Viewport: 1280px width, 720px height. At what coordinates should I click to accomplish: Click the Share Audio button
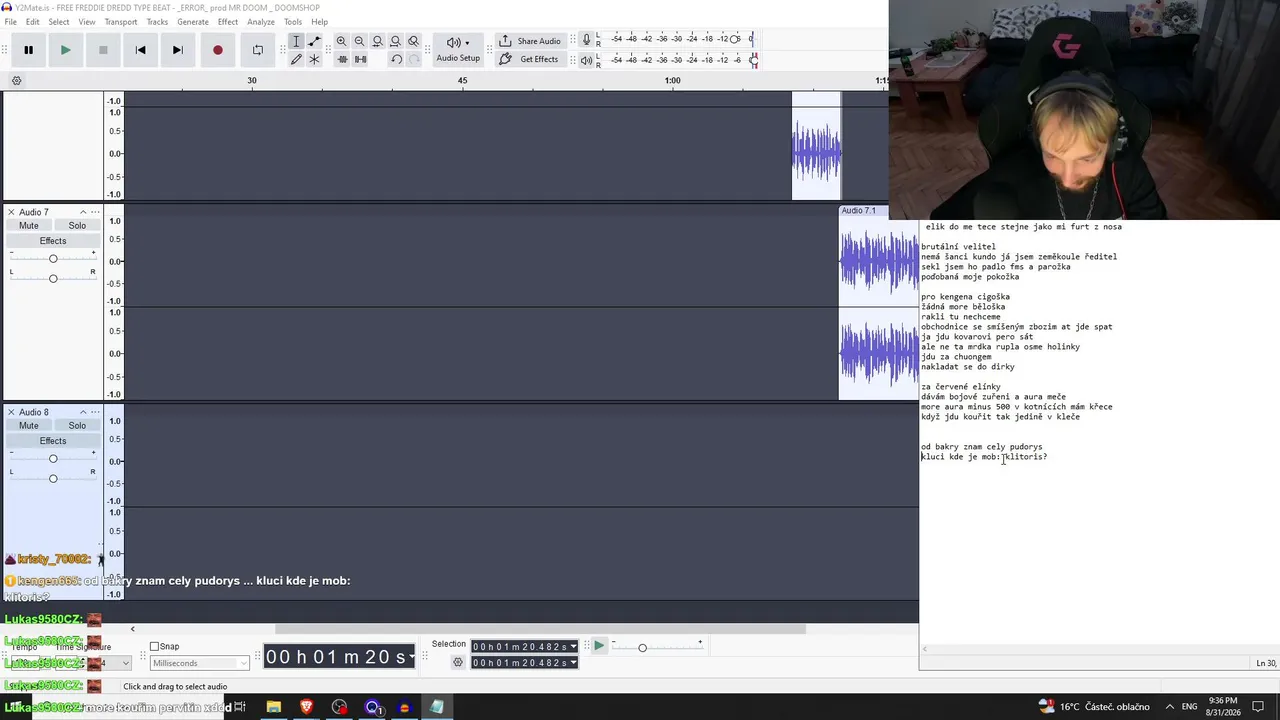530,41
